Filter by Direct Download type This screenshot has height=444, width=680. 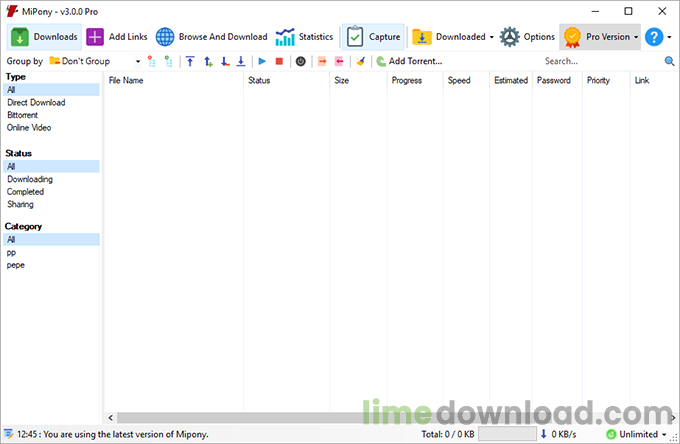(36, 102)
